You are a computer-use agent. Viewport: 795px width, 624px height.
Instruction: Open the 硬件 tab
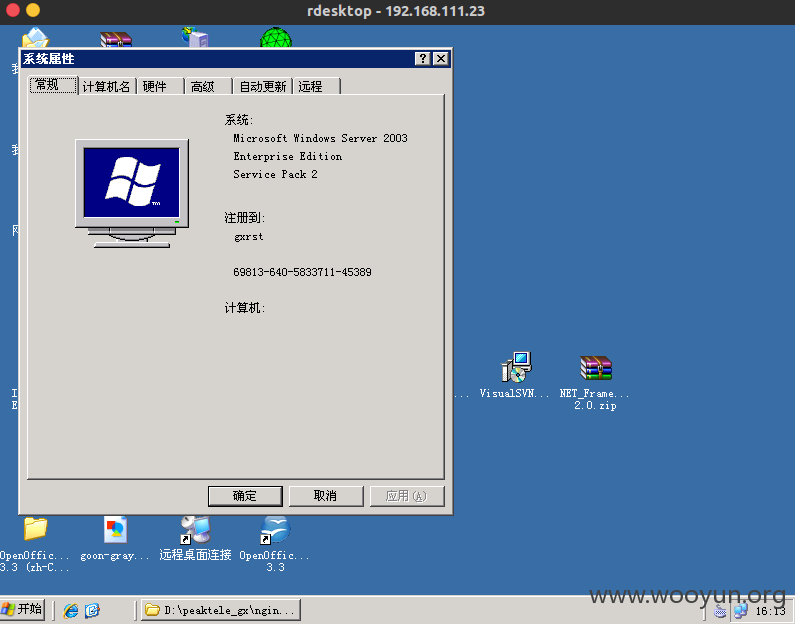point(159,86)
